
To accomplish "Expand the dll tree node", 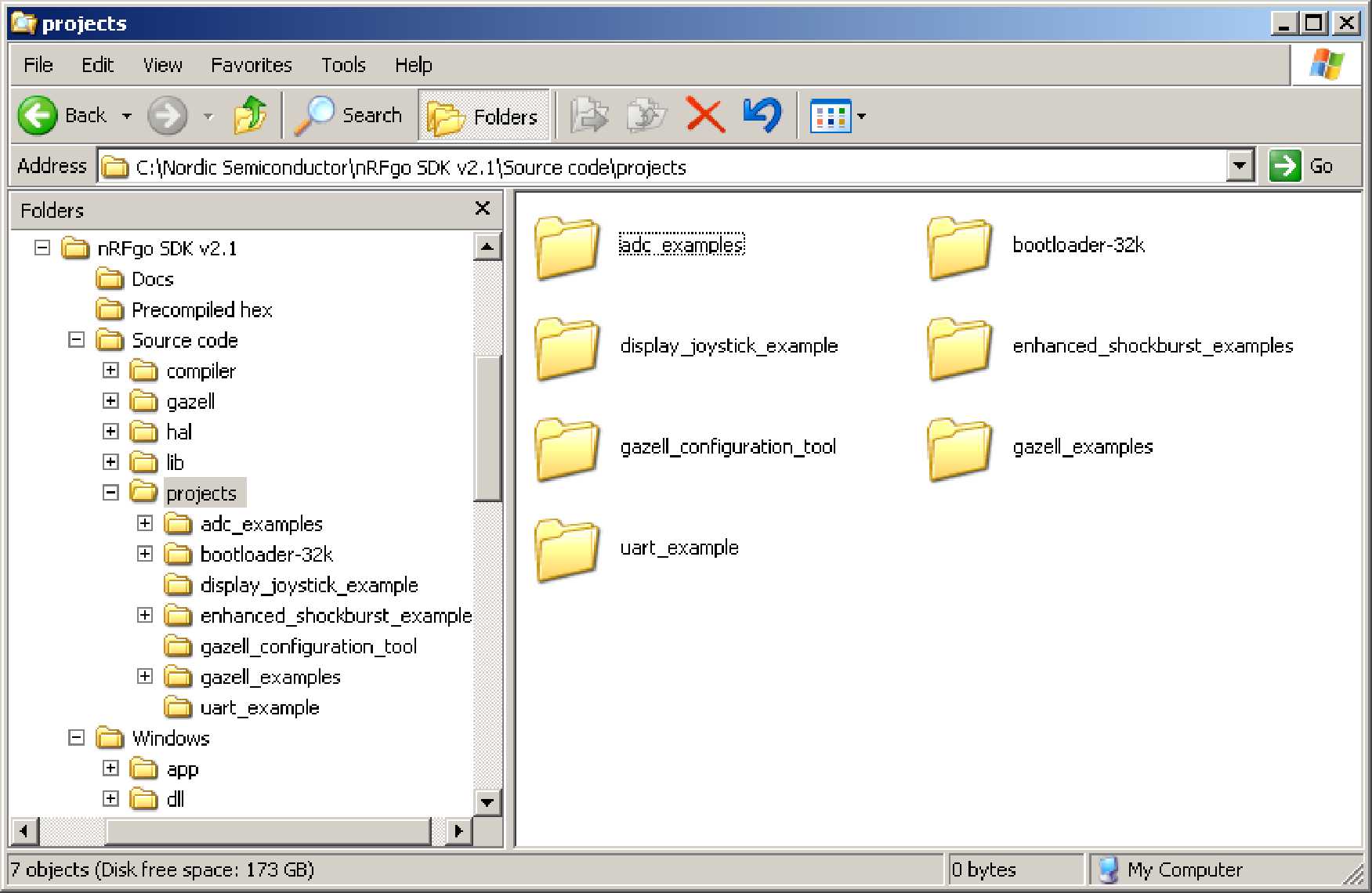I will click(x=110, y=799).
